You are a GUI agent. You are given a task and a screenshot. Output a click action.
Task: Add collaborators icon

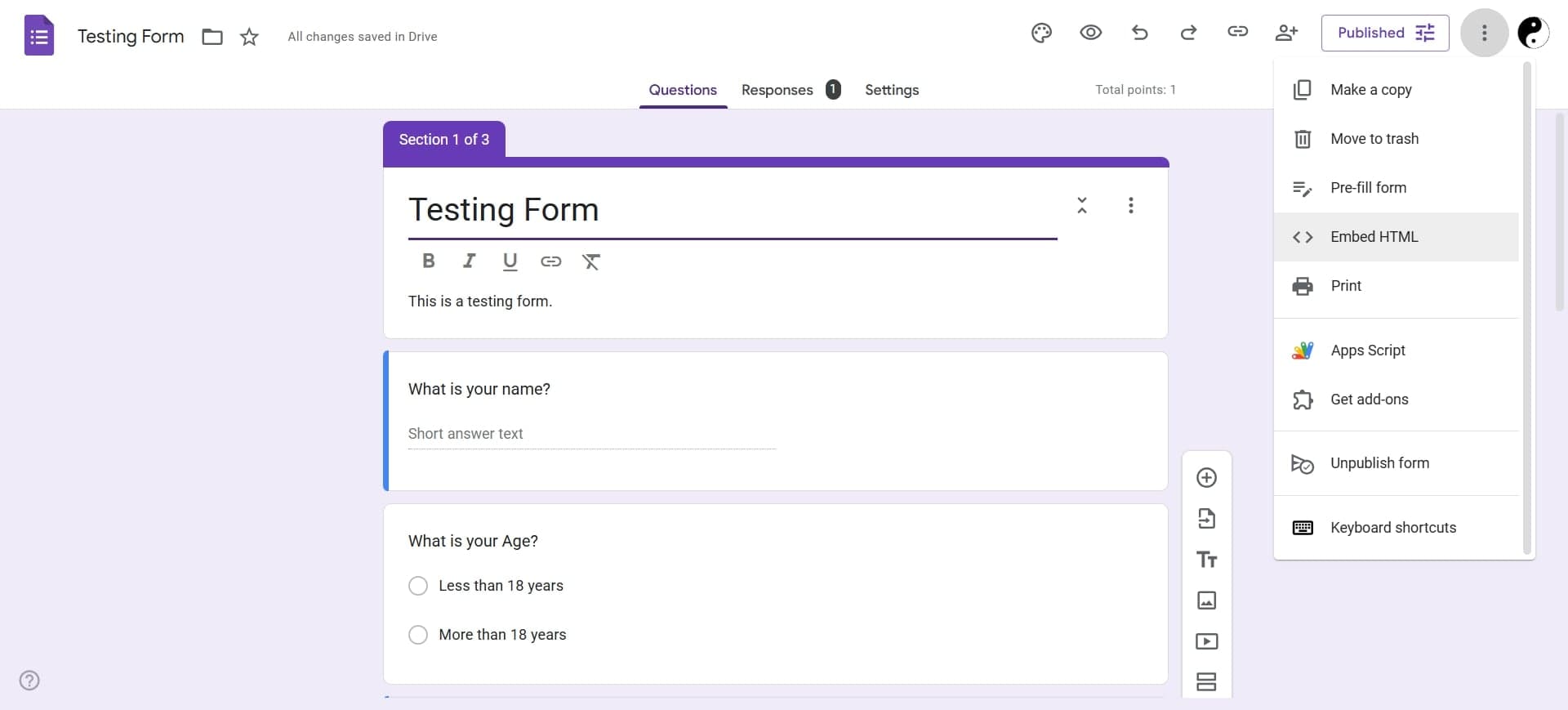pyautogui.click(x=1286, y=33)
